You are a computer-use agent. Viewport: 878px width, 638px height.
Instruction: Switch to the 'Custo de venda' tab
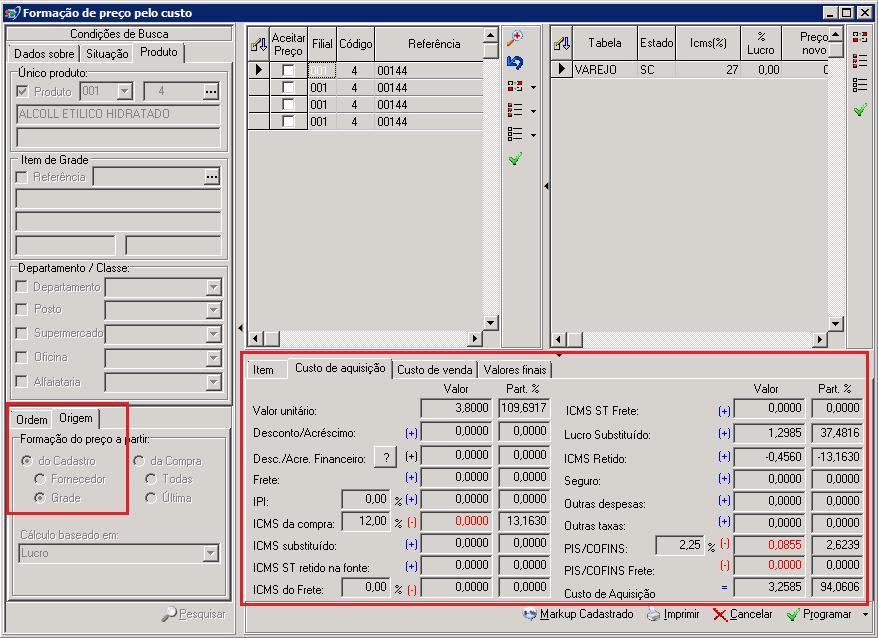pos(435,370)
